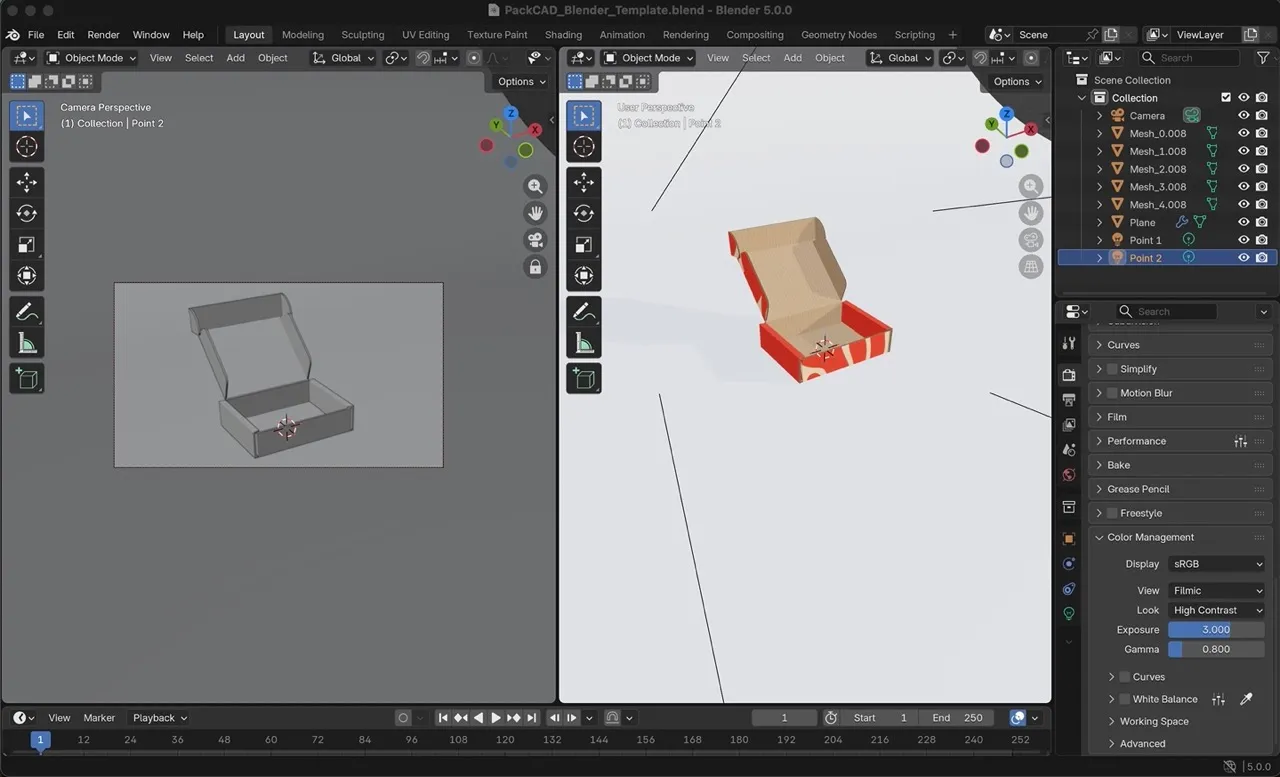The width and height of the screenshot is (1280, 777).
Task: Open Output Properties with the printer icon
Action: click(x=1069, y=400)
